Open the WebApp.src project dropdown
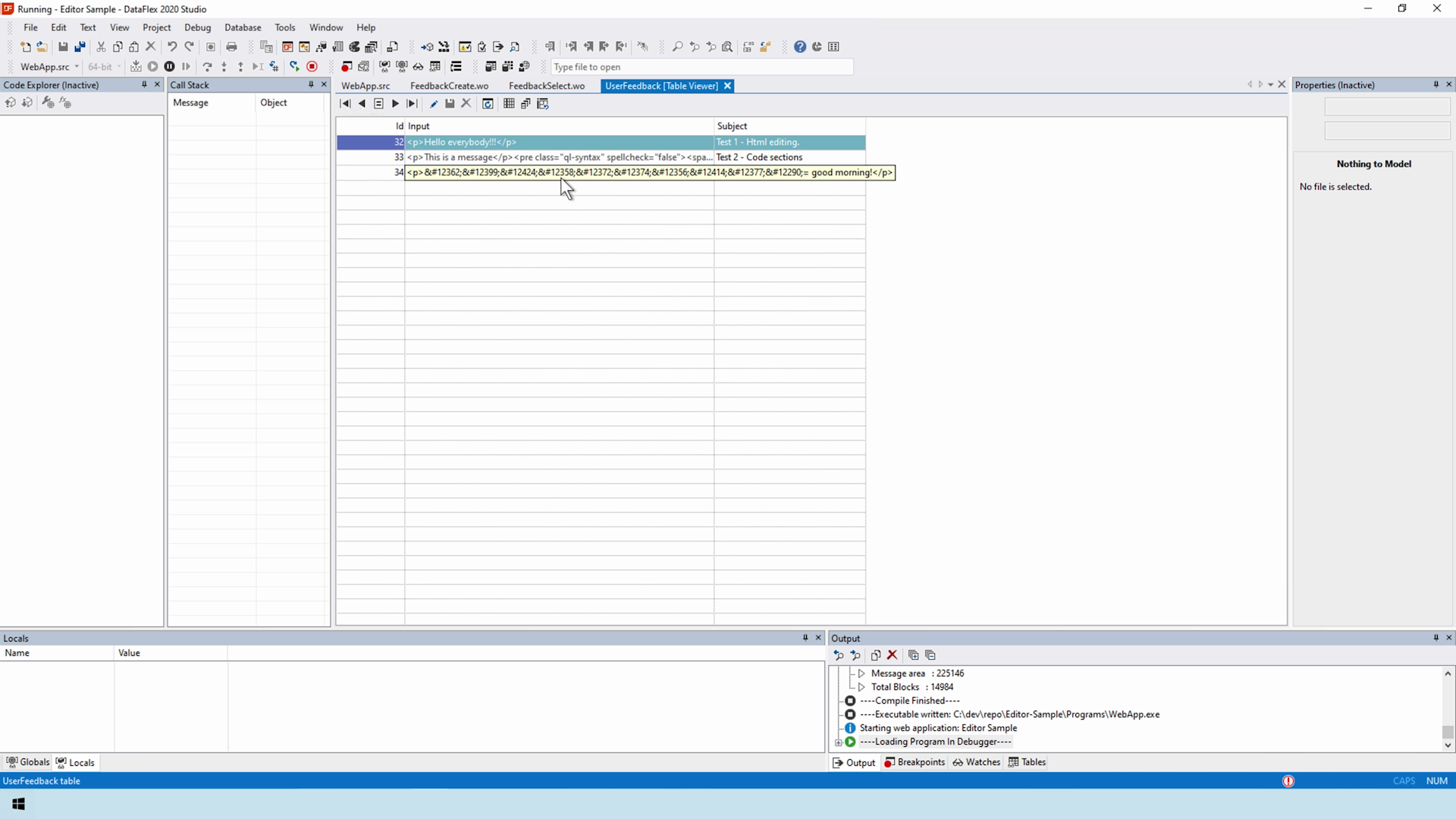The width and height of the screenshot is (1456, 819). 77,67
